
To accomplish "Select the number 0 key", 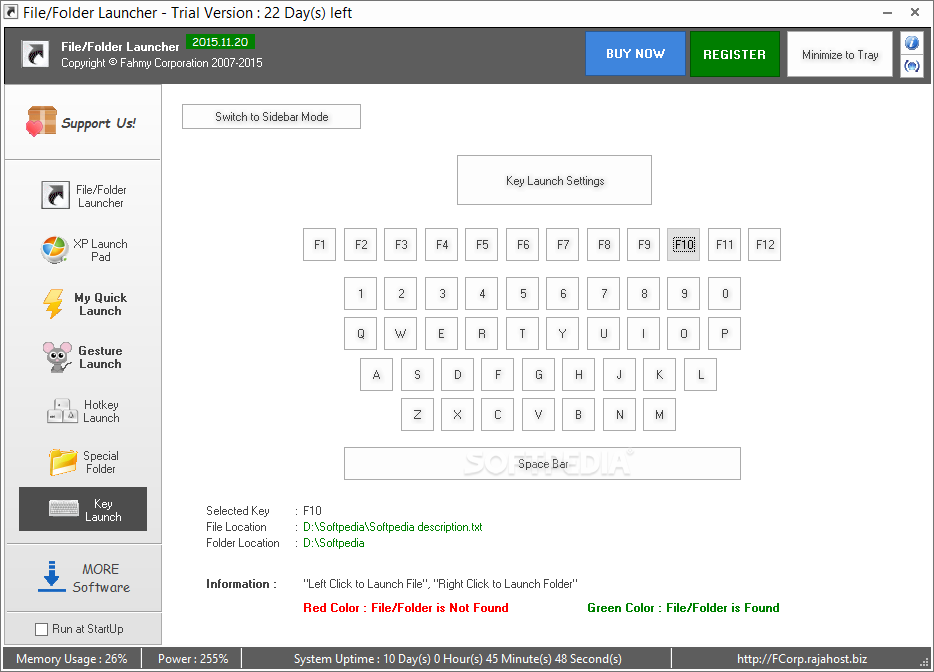I will 724,294.
